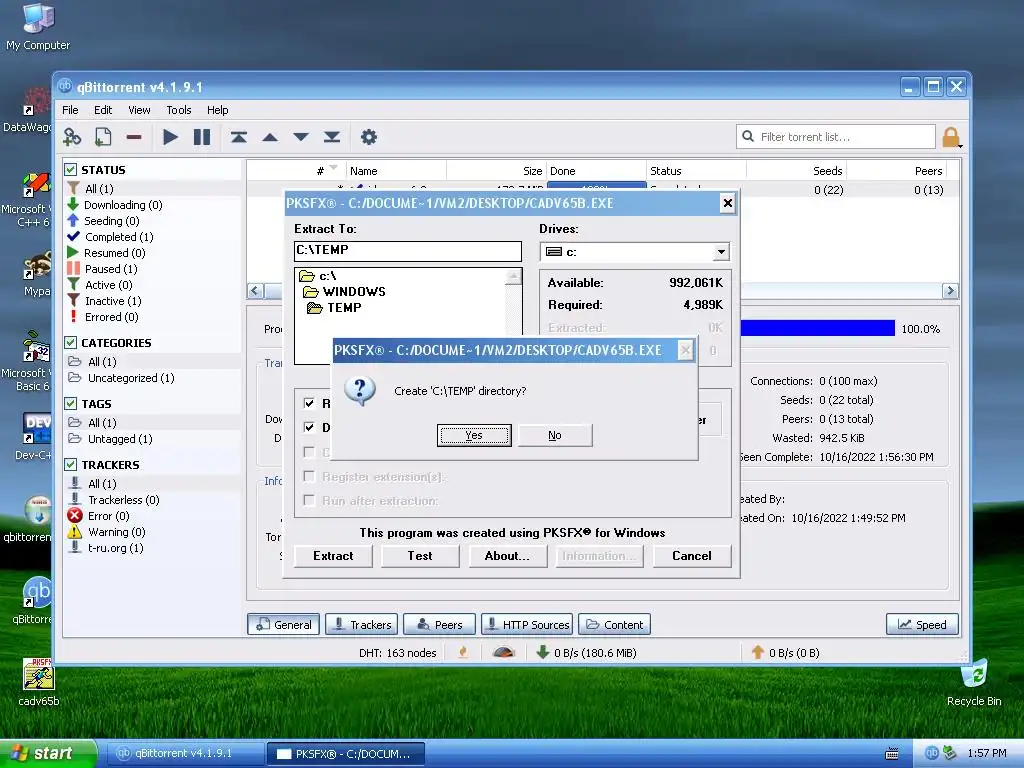Click the add torrent file icon

[x=103, y=137]
